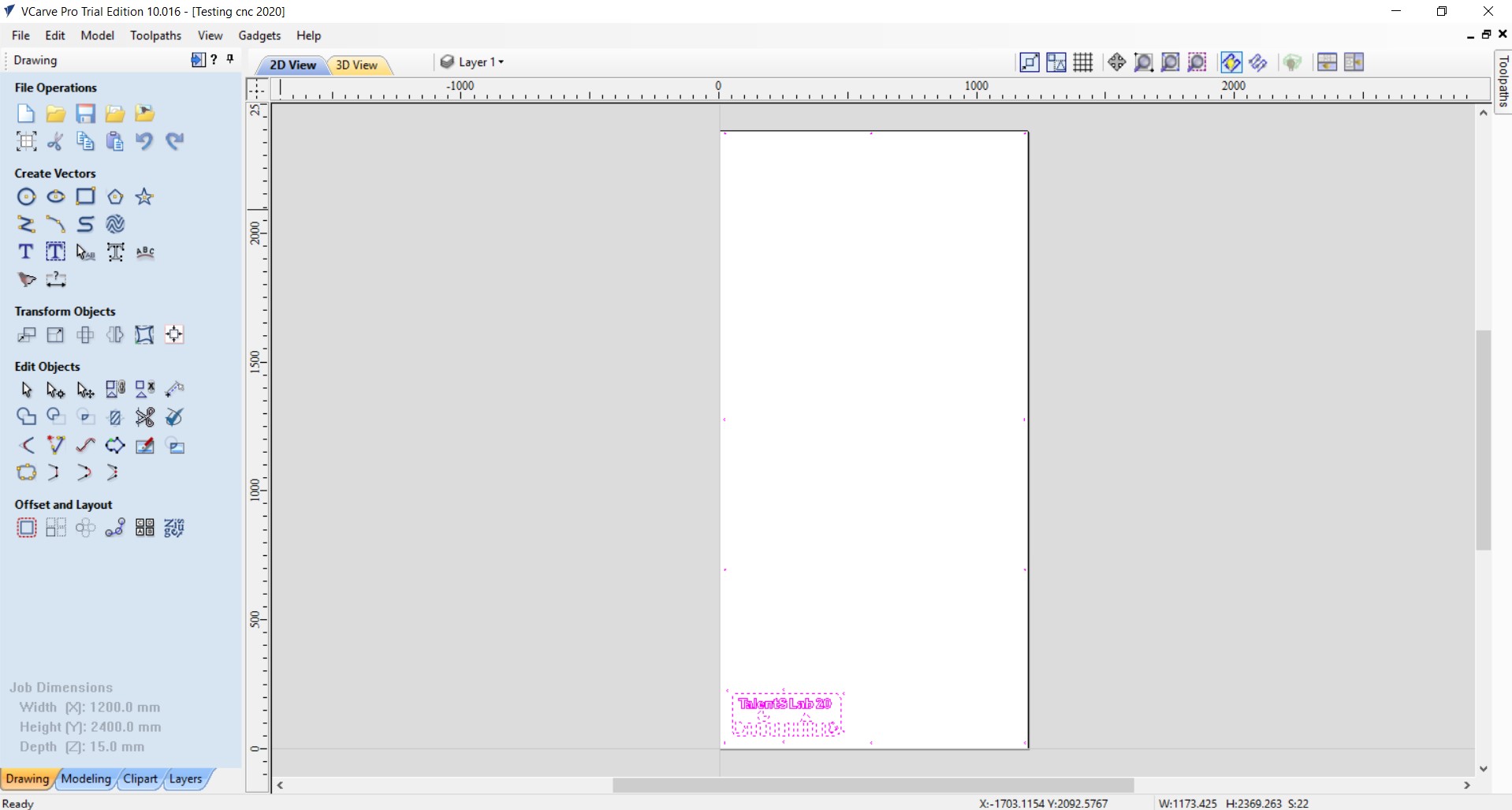Select the Draw Circle tool
Viewport: 1512px width, 810px height.
(x=26, y=196)
